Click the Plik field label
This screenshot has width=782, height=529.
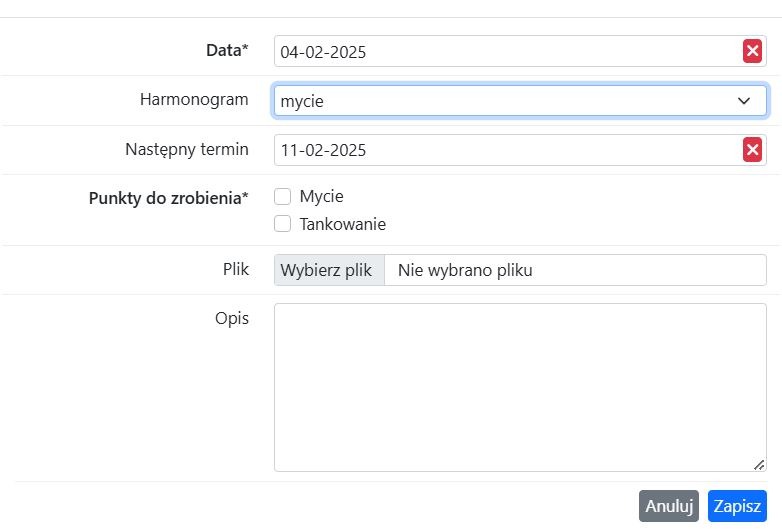tap(235, 269)
